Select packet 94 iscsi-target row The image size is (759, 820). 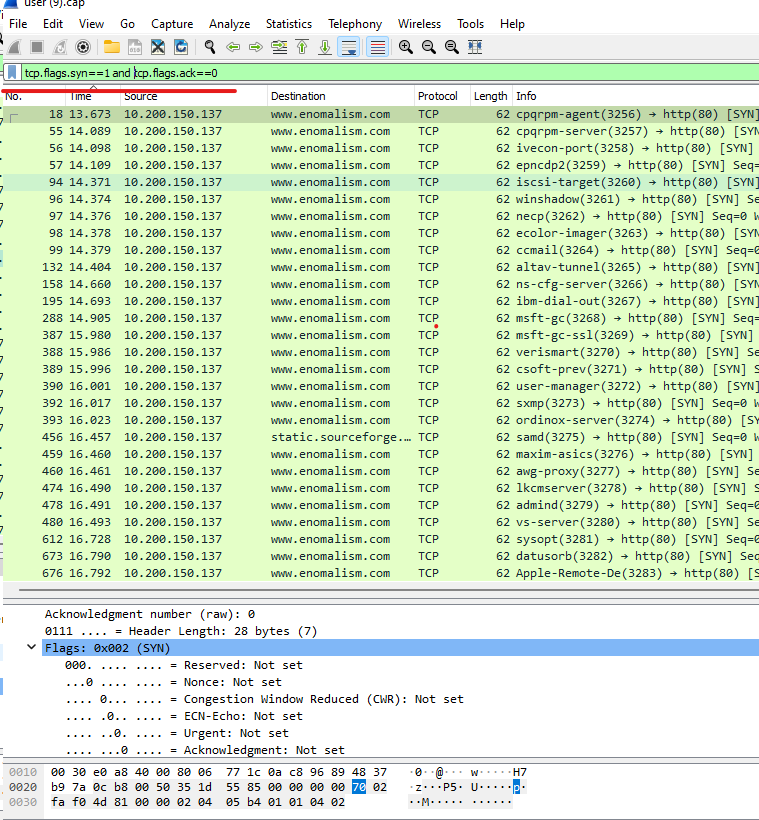coord(381,182)
